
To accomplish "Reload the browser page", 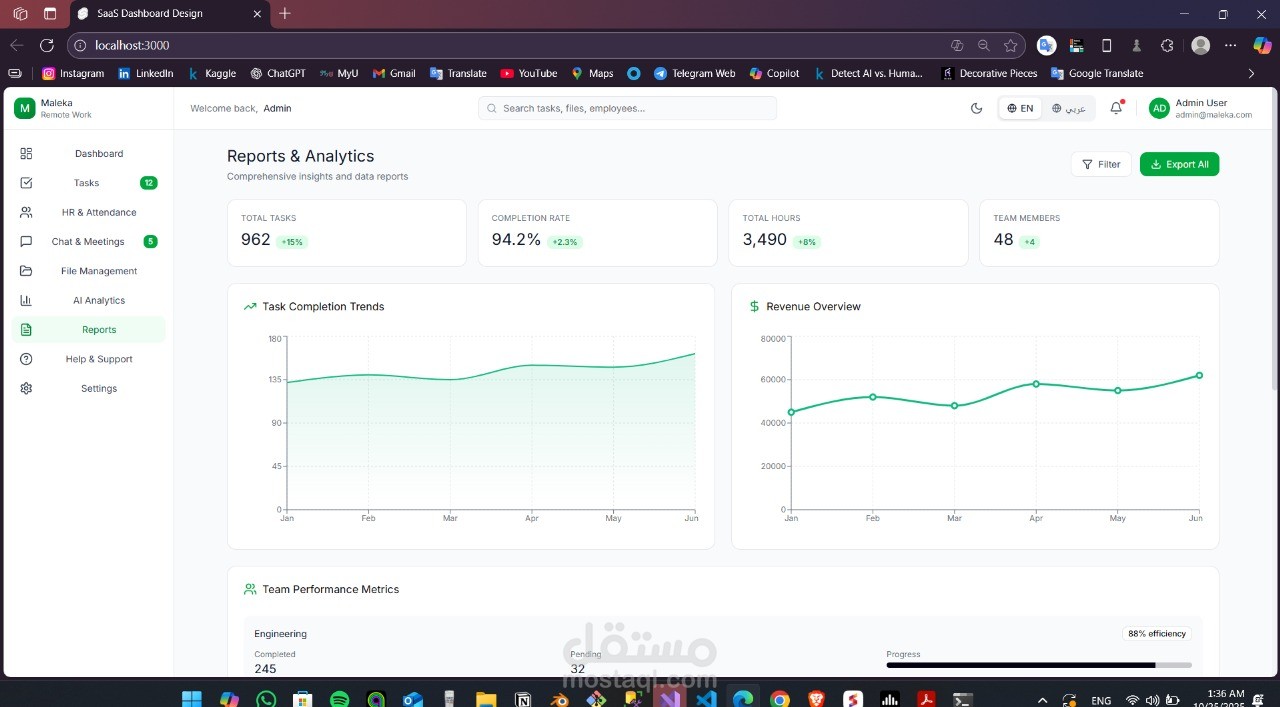I will pyautogui.click(x=46, y=45).
